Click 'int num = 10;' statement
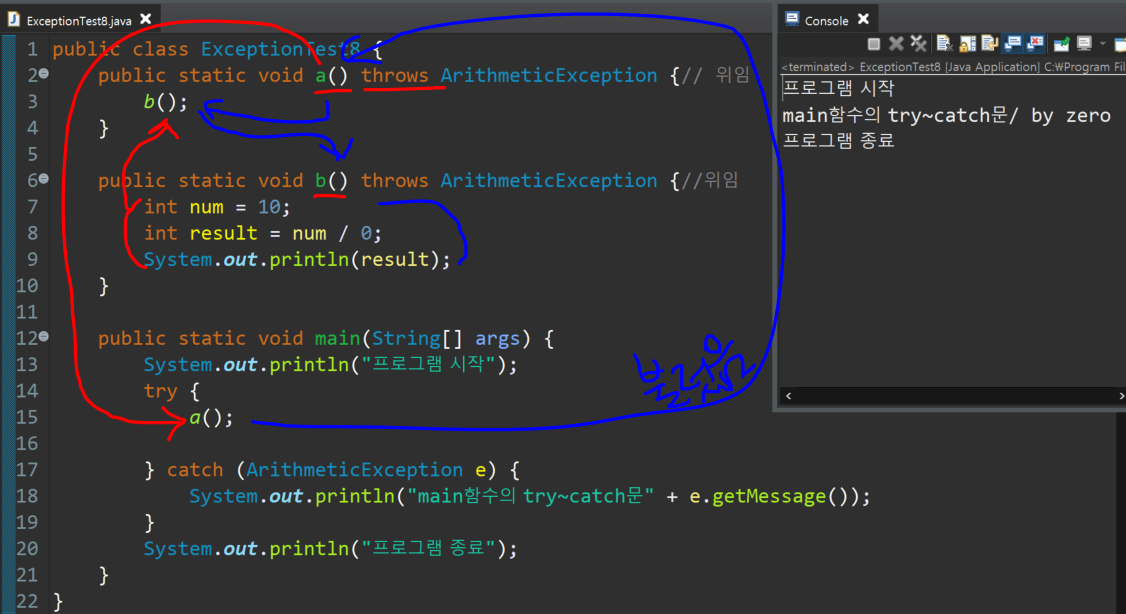Image resolution: width=1126 pixels, height=614 pixels. [x=217, y=207]
